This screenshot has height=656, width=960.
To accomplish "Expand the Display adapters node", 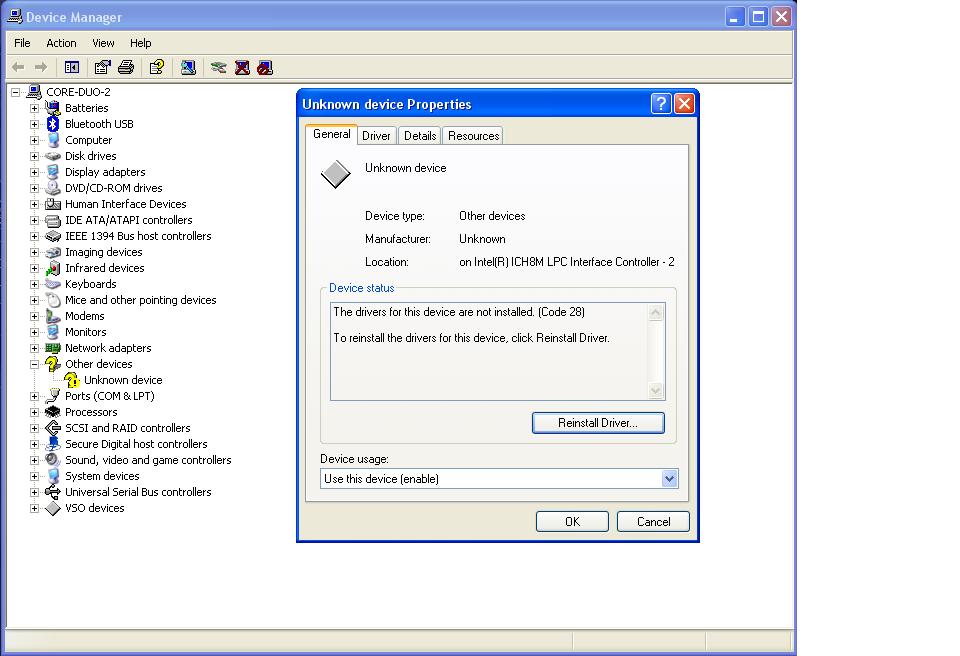I will pyautogui.click(x=34, y=173).
